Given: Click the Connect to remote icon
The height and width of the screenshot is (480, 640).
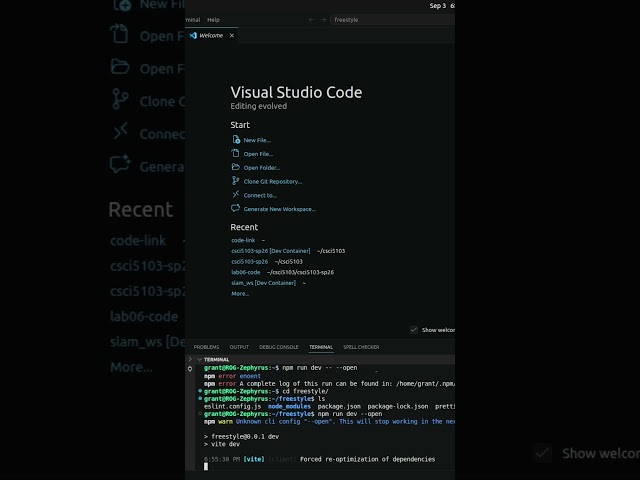Looking at the screenshot, I should [x=236, y=194].
